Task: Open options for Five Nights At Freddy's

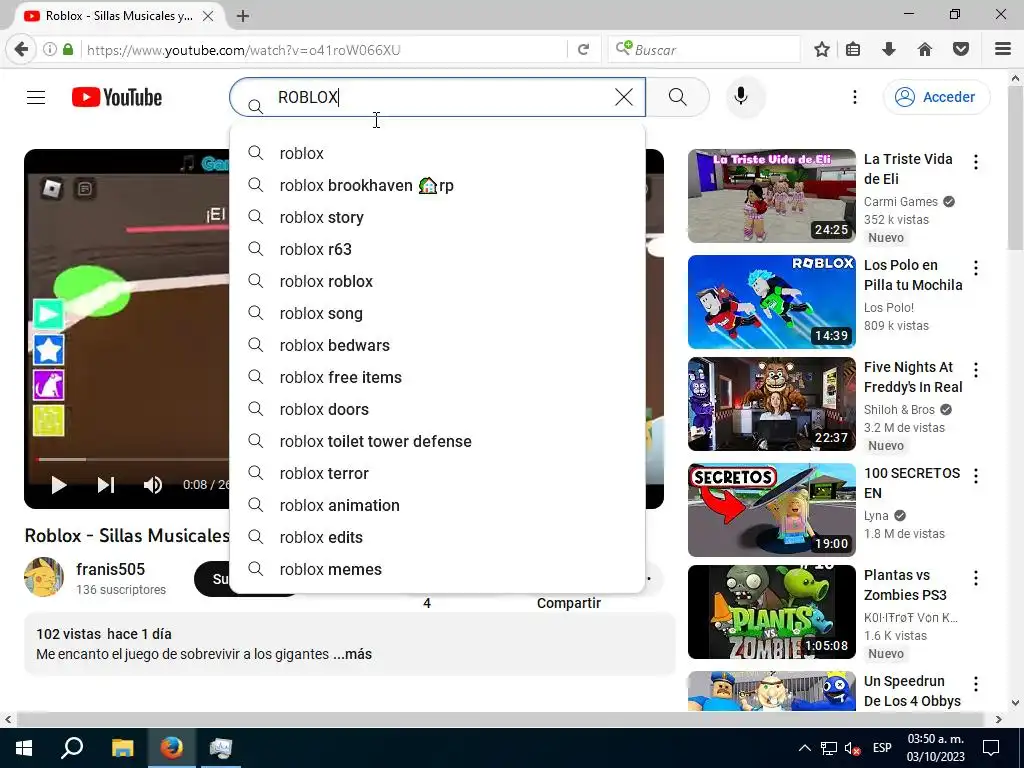Action: [976, 370]
